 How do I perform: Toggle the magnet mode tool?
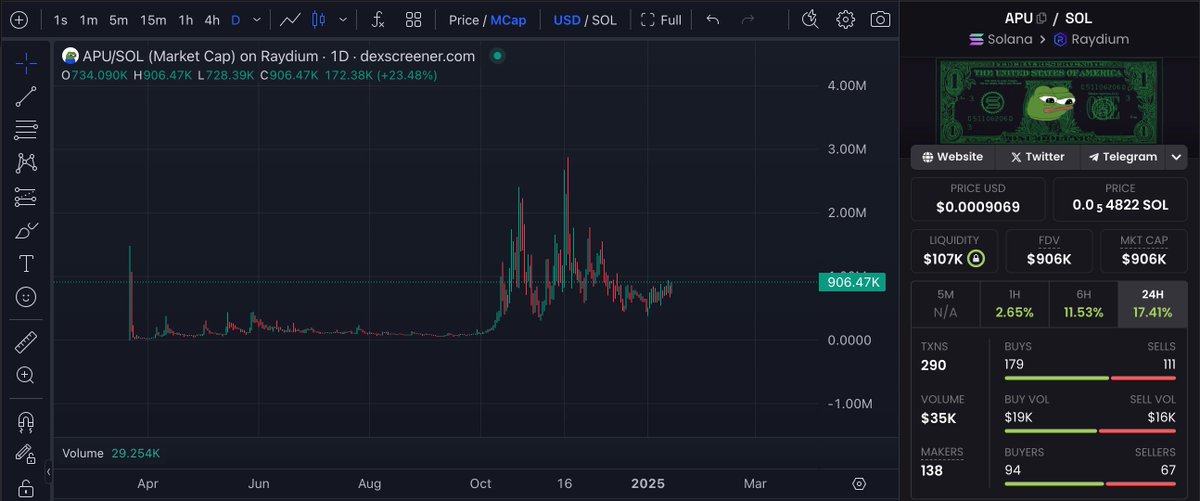(x=26, y=421)
